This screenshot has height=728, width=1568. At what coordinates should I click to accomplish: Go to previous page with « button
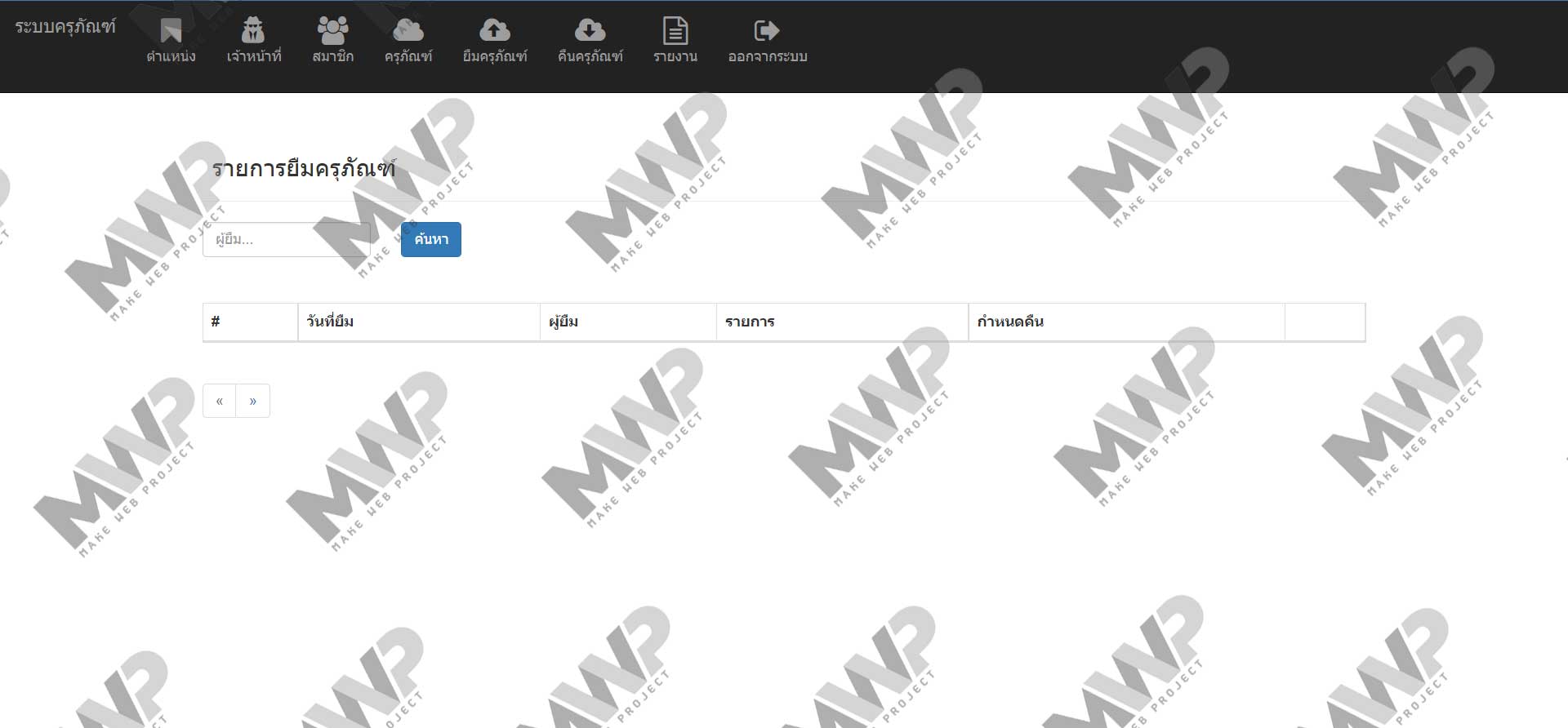219,401
